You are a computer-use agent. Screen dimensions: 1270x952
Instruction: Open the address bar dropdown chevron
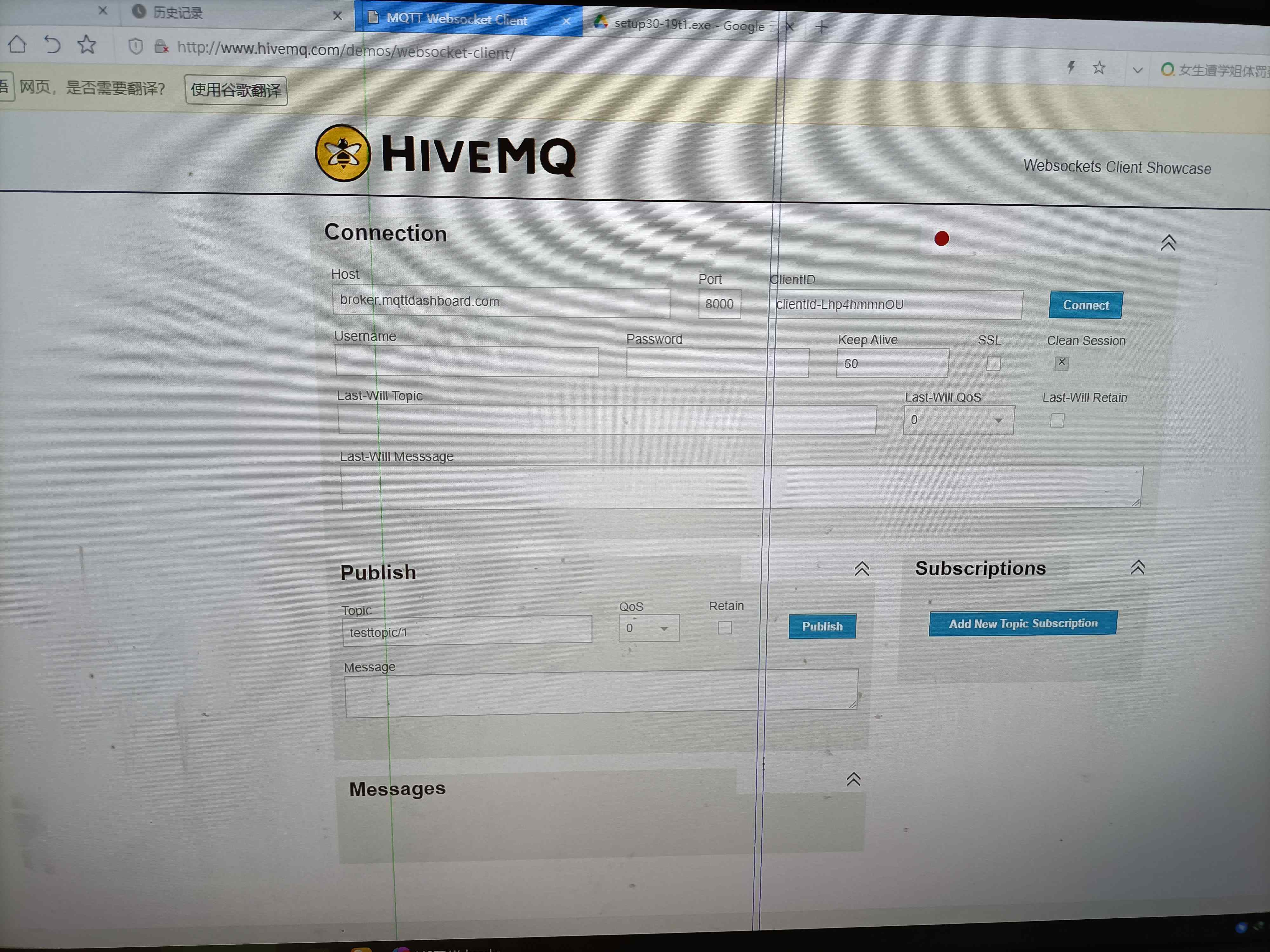[1137, 70]
